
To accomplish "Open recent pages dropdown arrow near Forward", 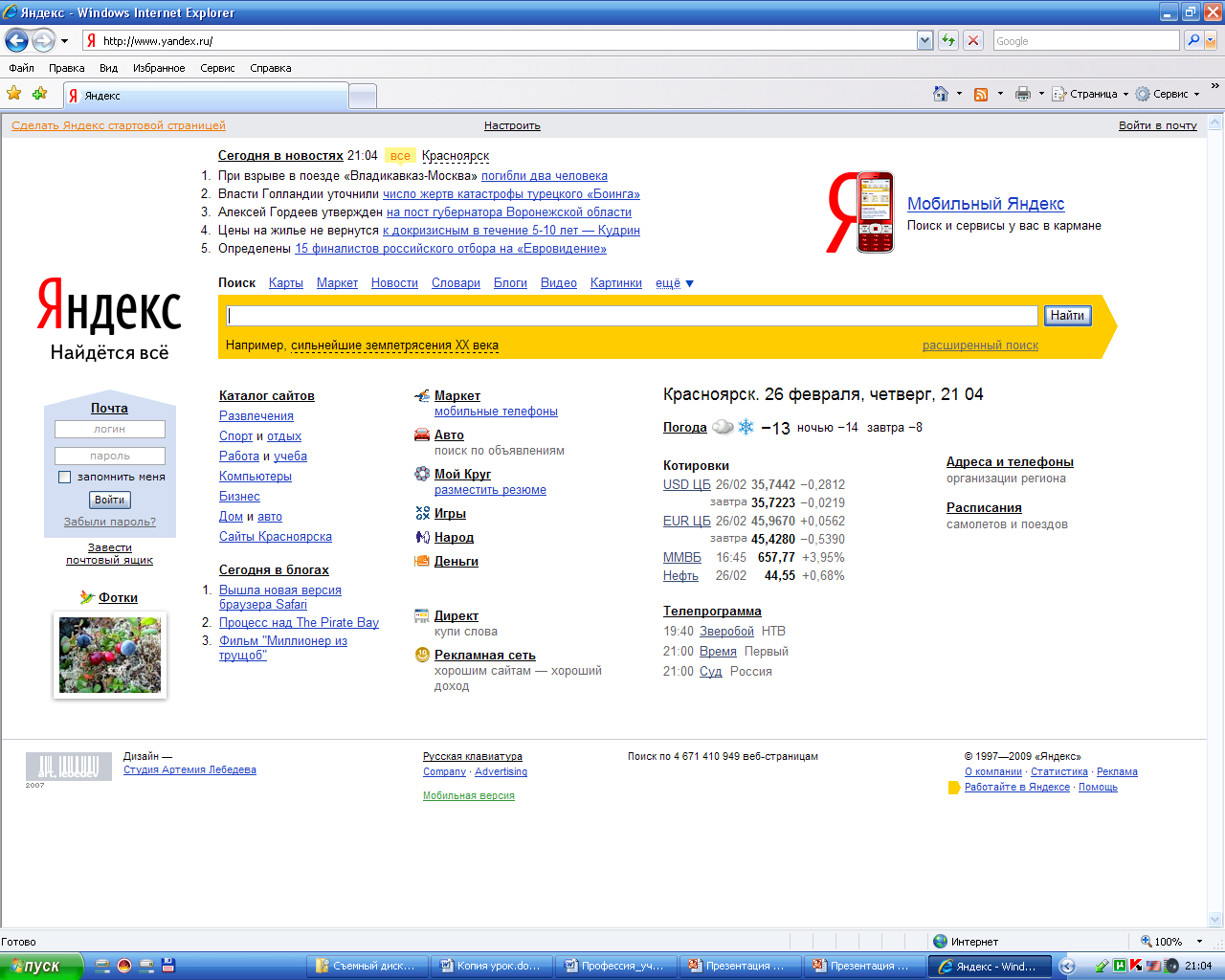I will [65, 41].
